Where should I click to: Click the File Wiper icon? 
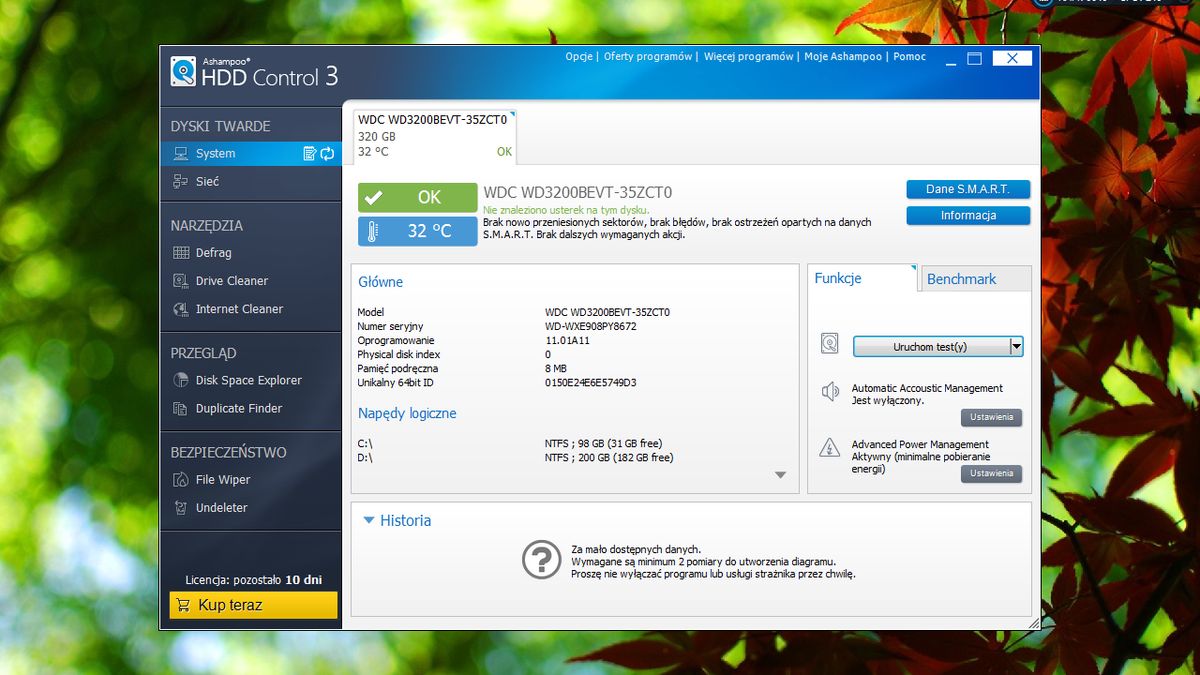point(181,480)
